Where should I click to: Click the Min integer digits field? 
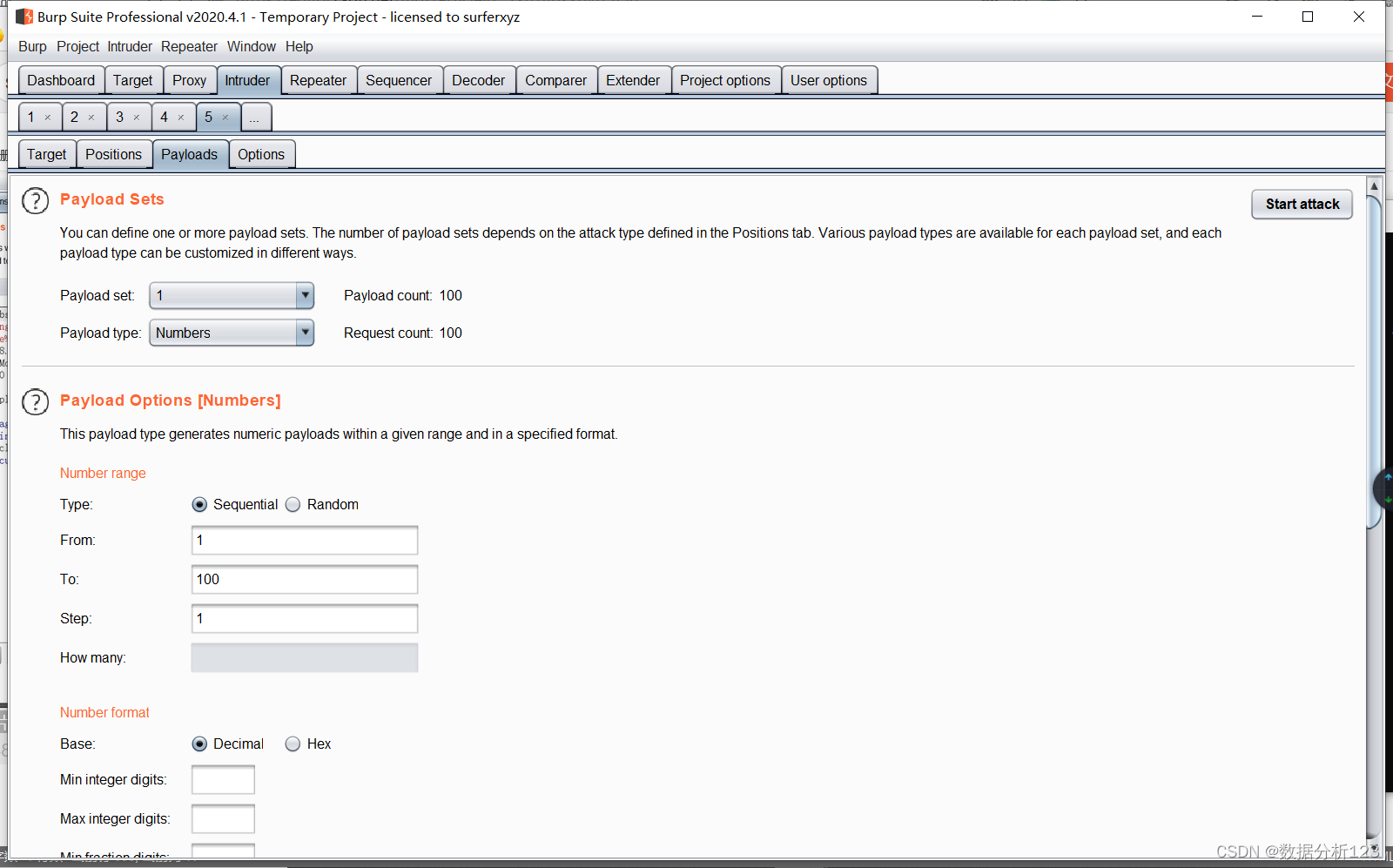[223, 779]
